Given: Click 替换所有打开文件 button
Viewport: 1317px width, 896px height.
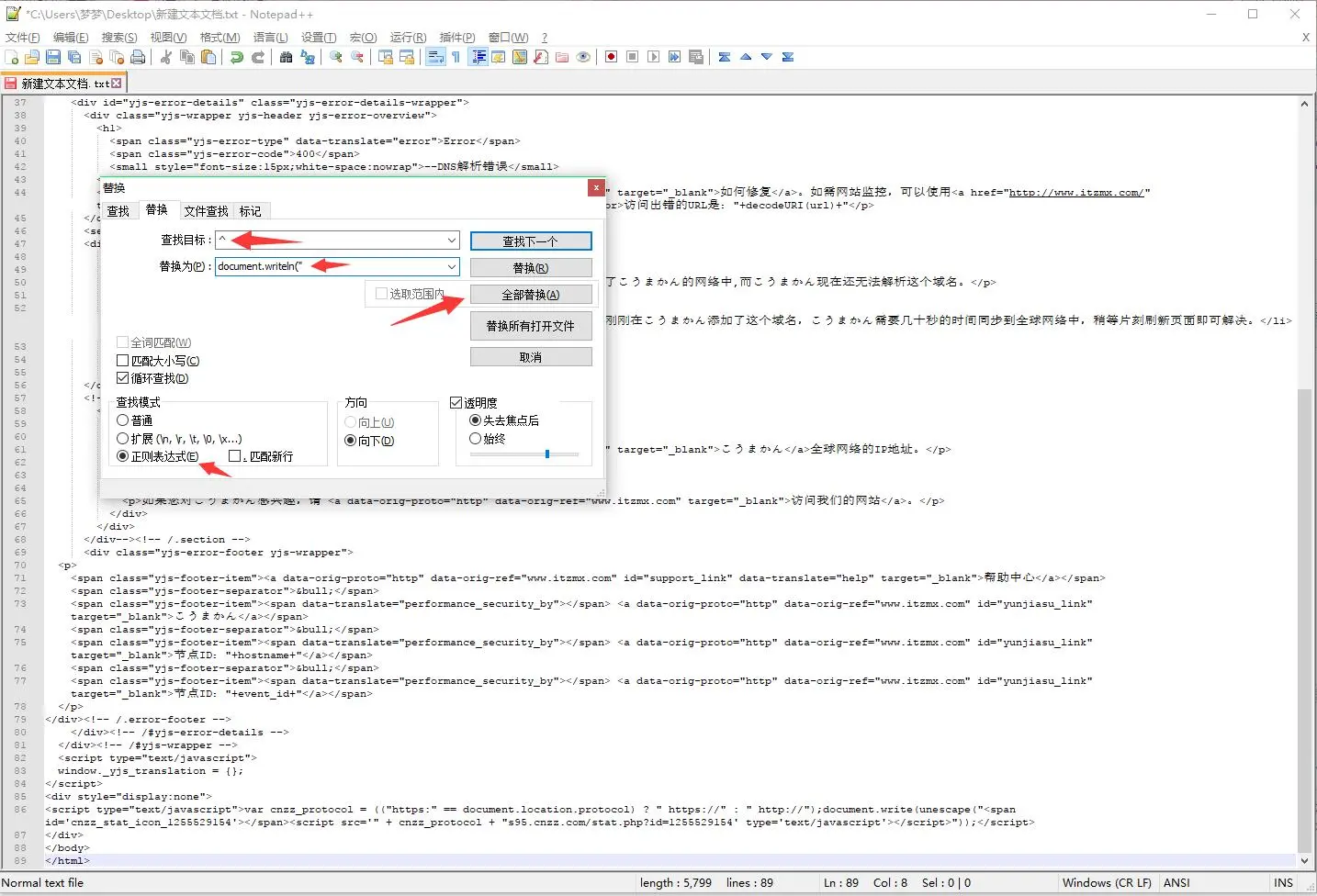Looking at the screenshot, I should coord(531,326).
